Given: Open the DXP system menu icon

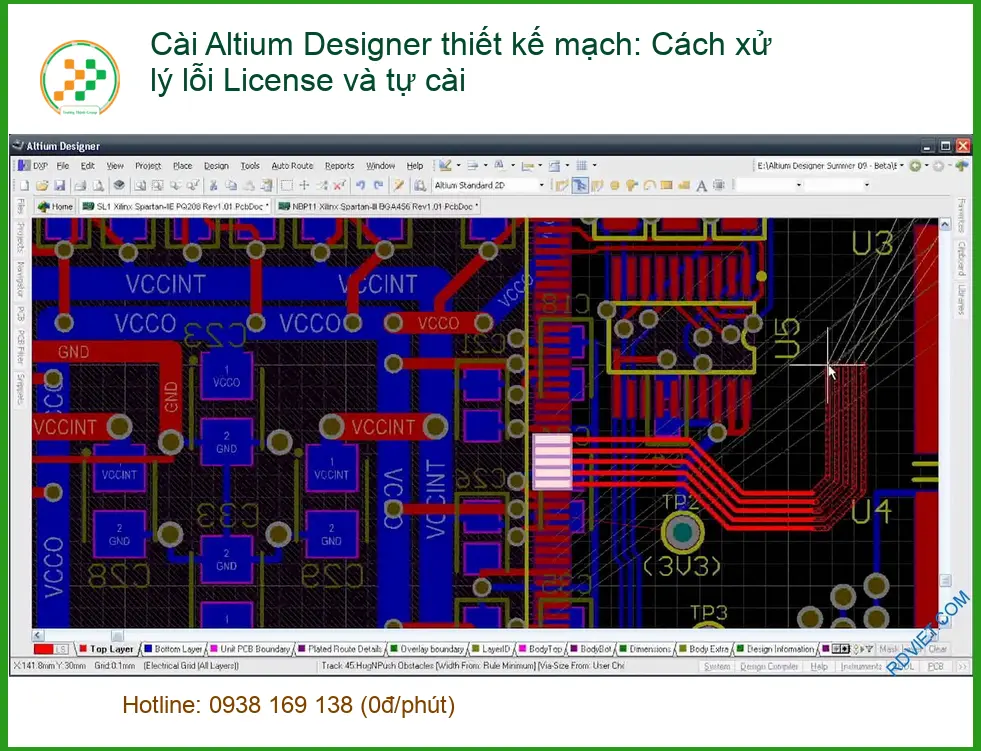Looking at the screenshot, I should (x=24, y=166).
